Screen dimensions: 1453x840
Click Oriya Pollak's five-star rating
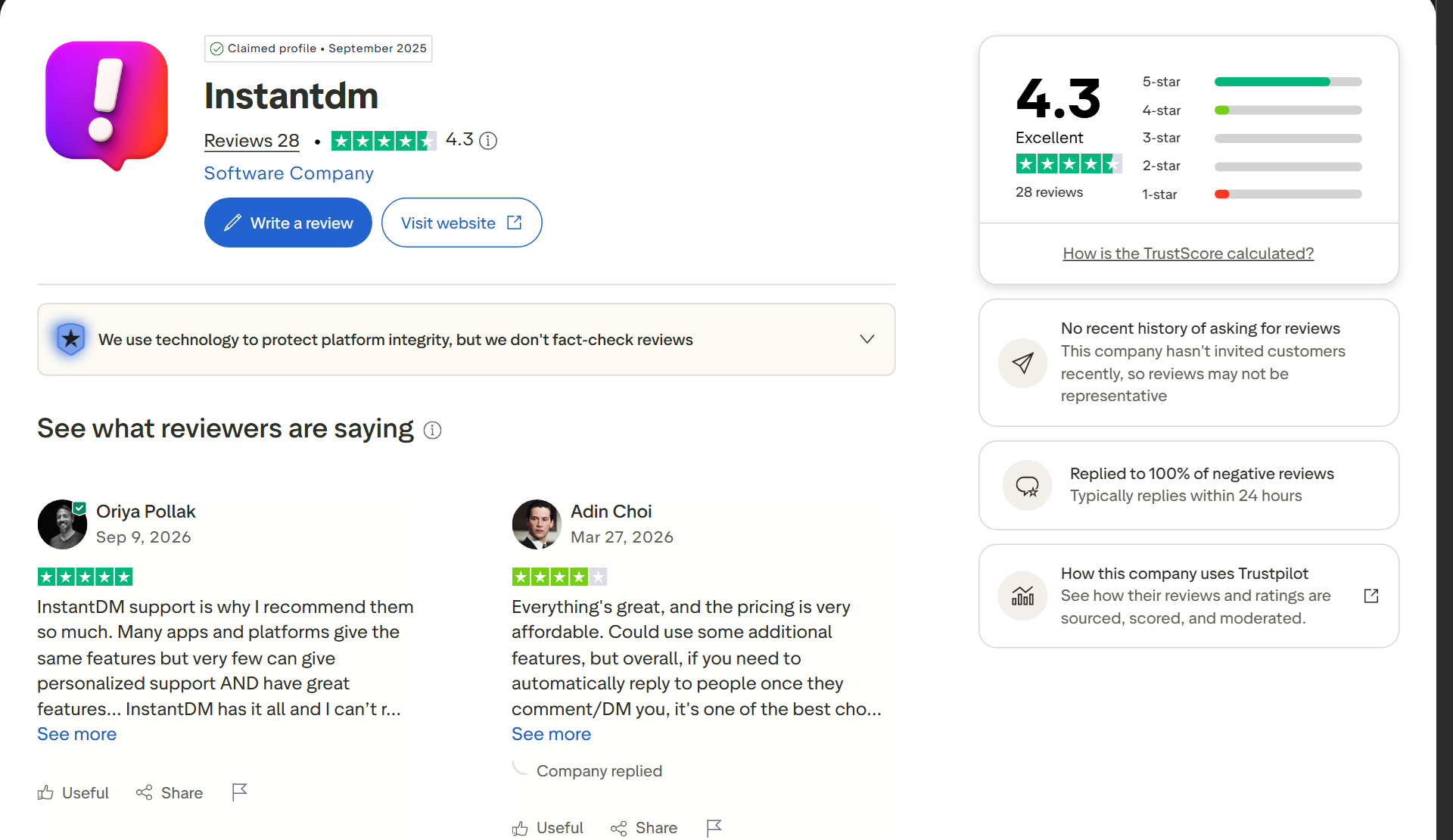tap(85, 577)
